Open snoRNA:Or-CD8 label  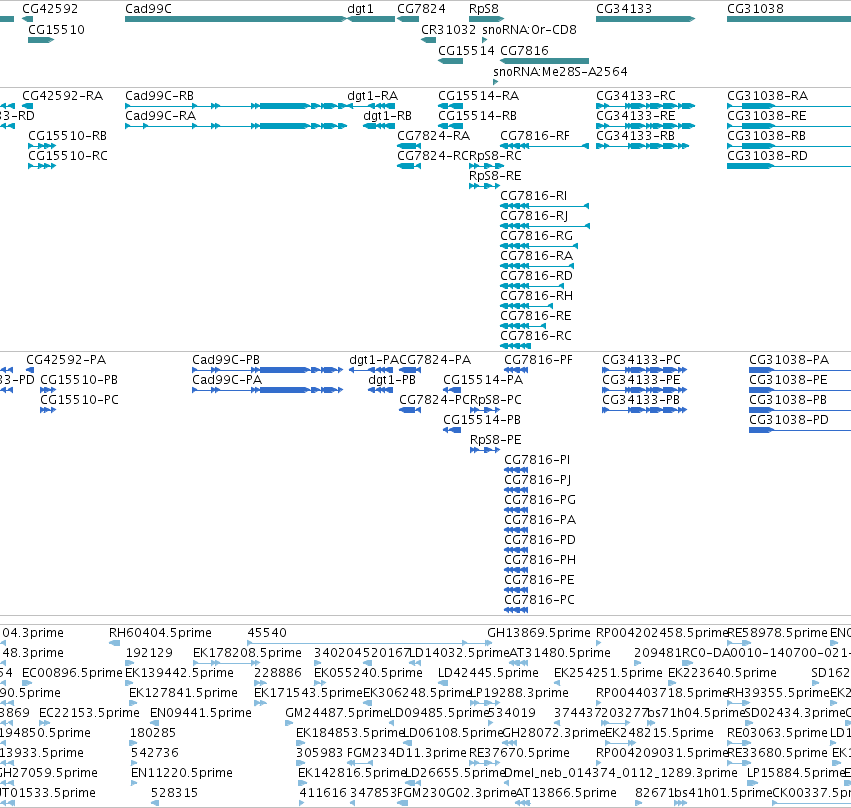pyautogui.click(x=529, y=30)
